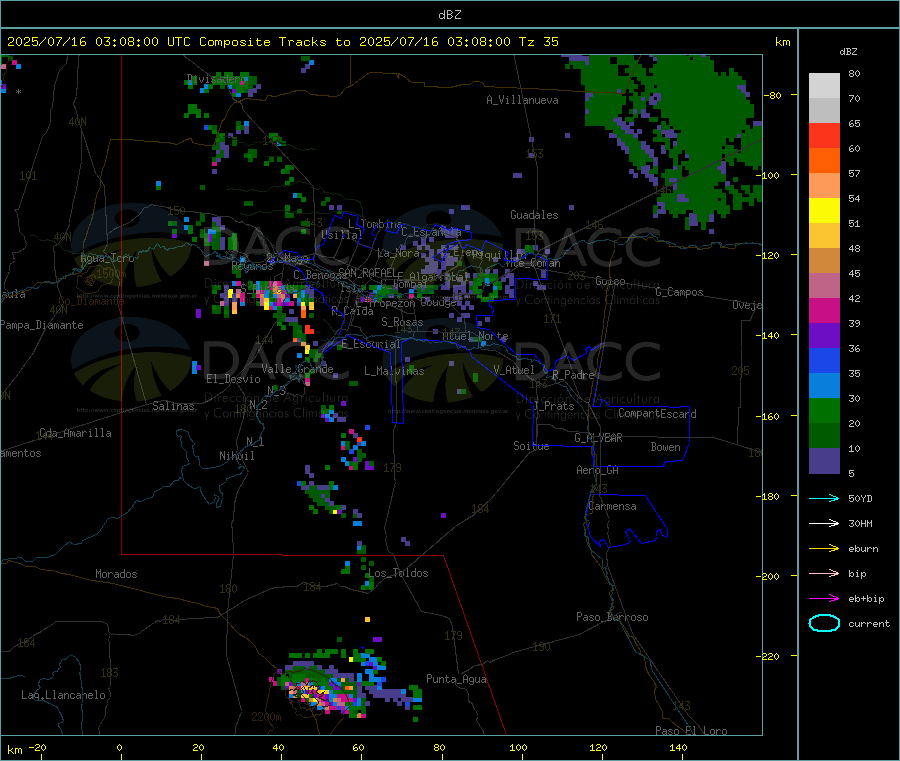Select the orange 57-60 dBZ swatch
The image size is (900, 761).
point(824,161)
